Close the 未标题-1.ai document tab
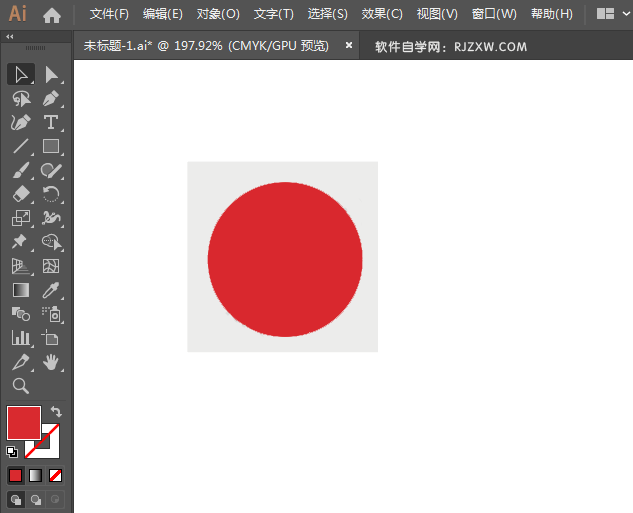Viewport: 633px width, 513px height. [349, 45]
